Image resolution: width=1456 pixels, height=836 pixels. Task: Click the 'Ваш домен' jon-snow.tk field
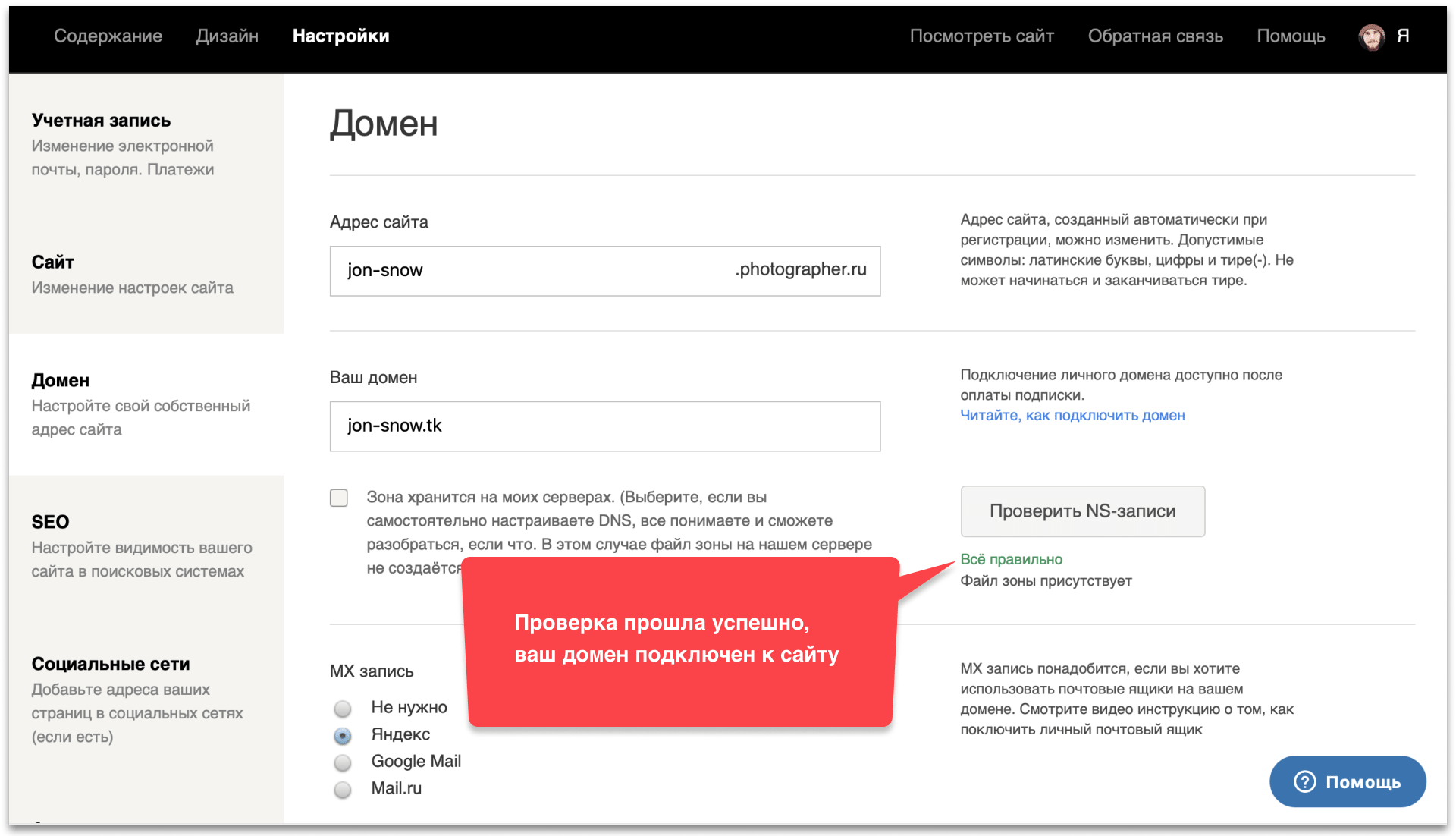[x=604, y=426]
